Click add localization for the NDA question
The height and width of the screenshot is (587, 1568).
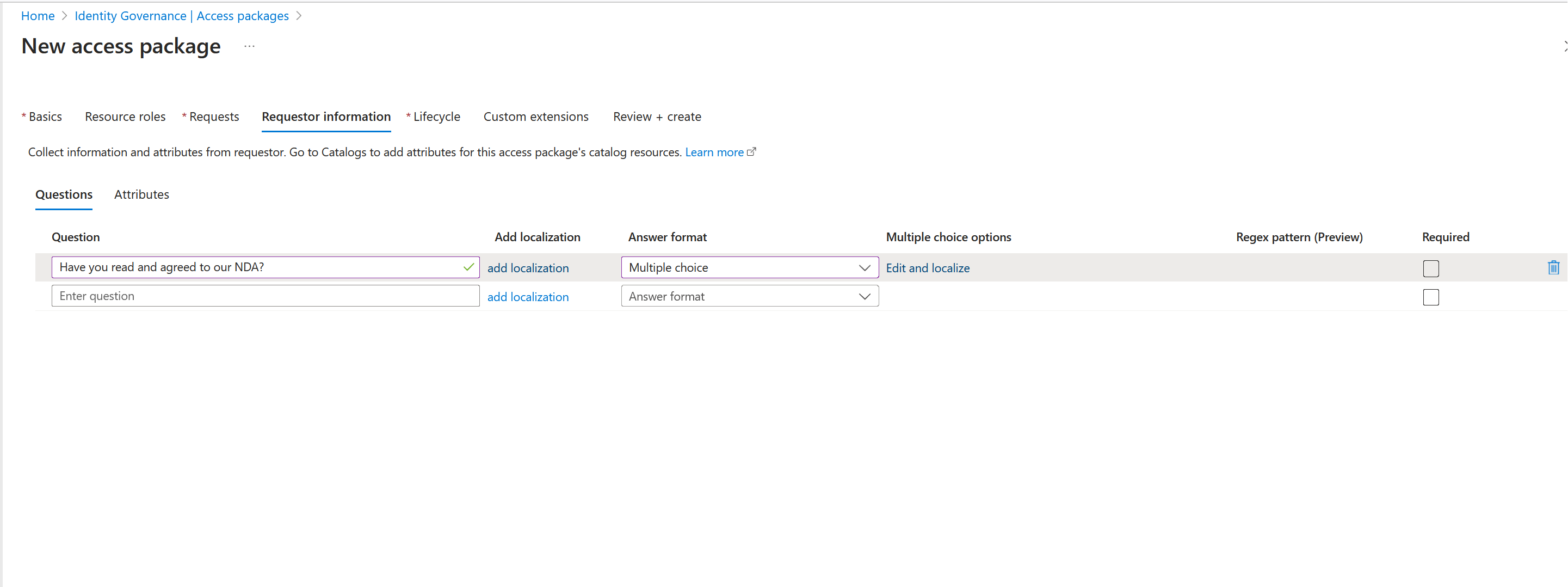(x=528, y=268)
